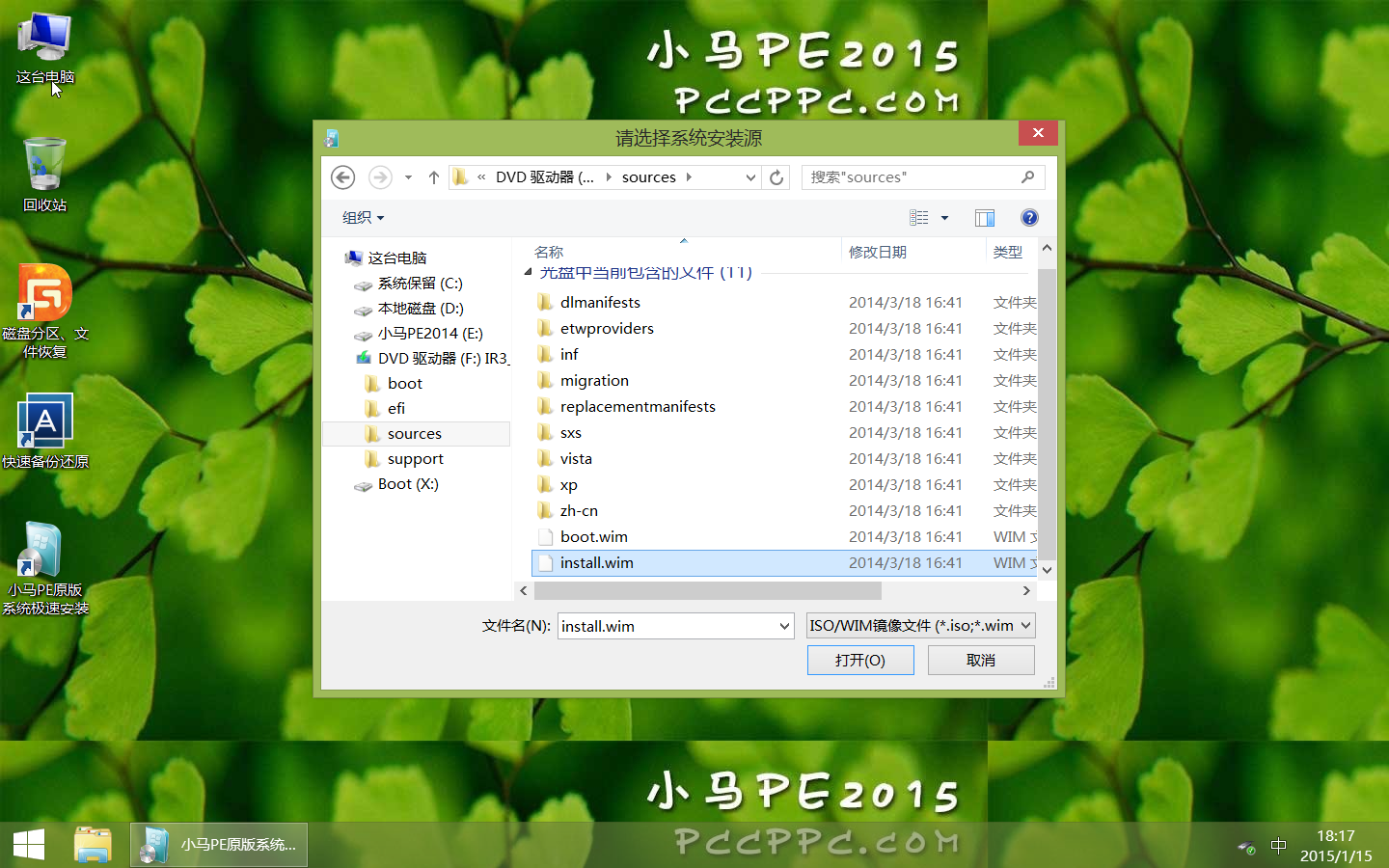This screenshot has height=868, width=1389.
Task: Click the 取消 cancel button
Action: (x=981, y=661)
